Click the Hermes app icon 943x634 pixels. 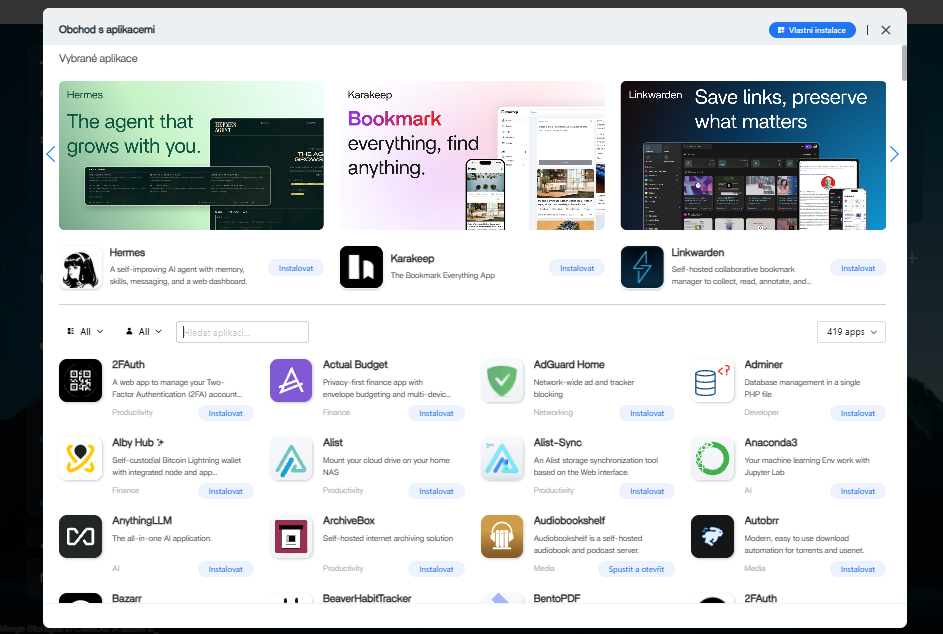[x=81, y=268]
